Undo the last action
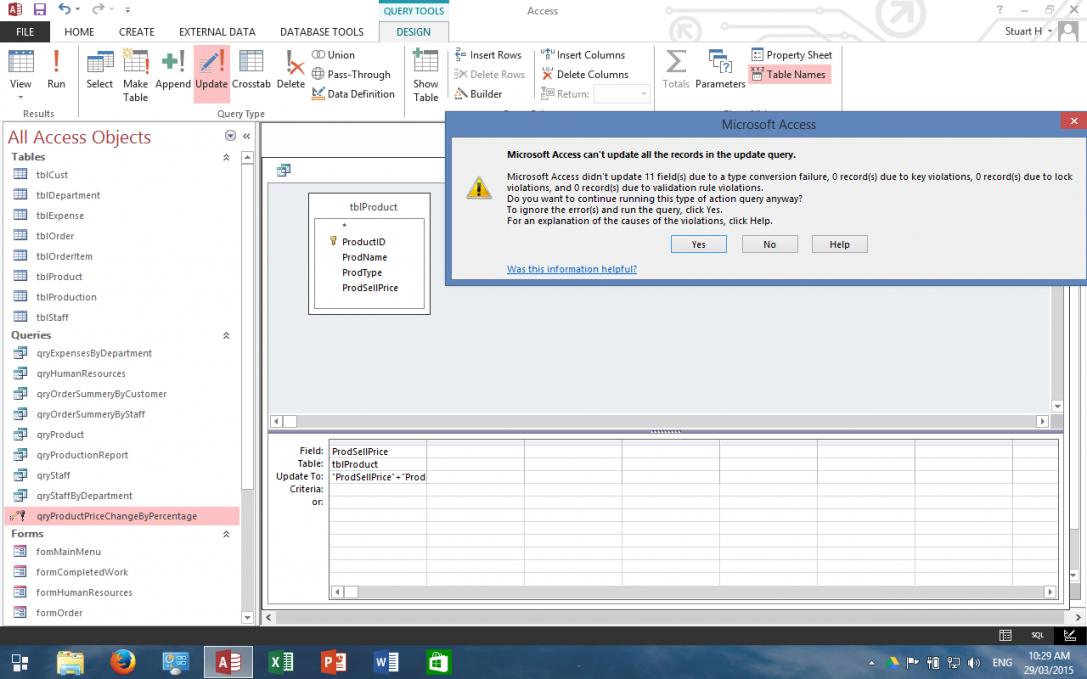 click(x=64, y=10)
